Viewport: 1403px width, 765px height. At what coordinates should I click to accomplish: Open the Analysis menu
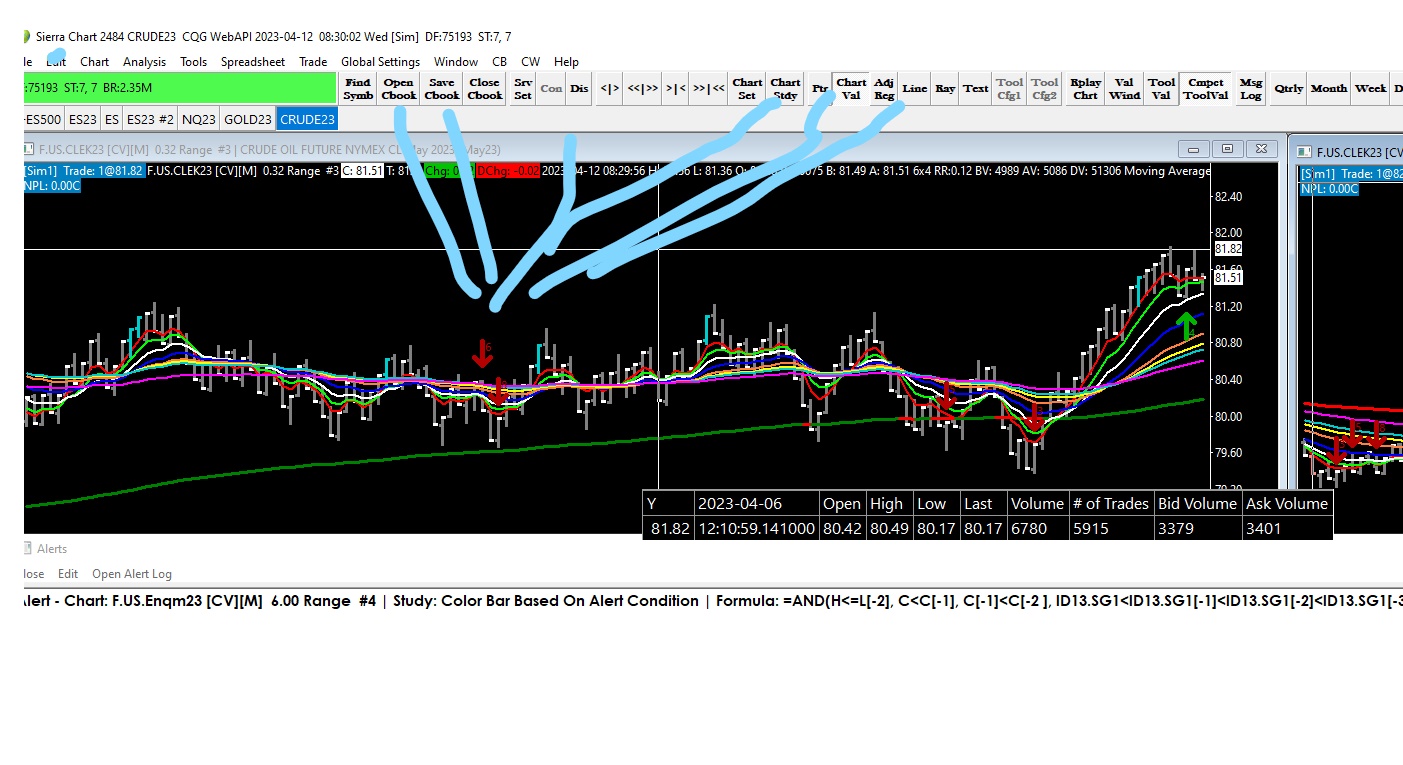pos(145,62)
